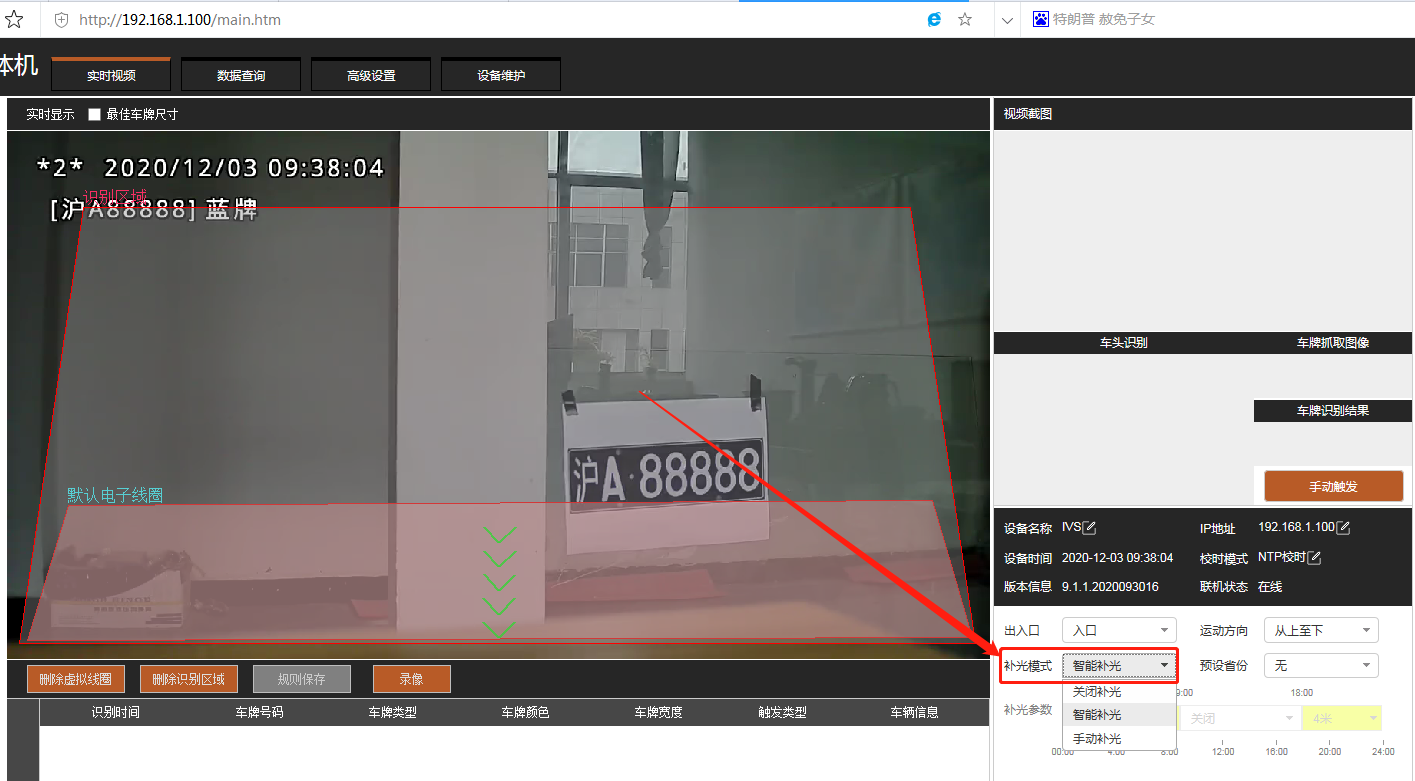Click the 识别时间 column header
The width and height of the screenshot is (1415, 781).
(116, 713)
